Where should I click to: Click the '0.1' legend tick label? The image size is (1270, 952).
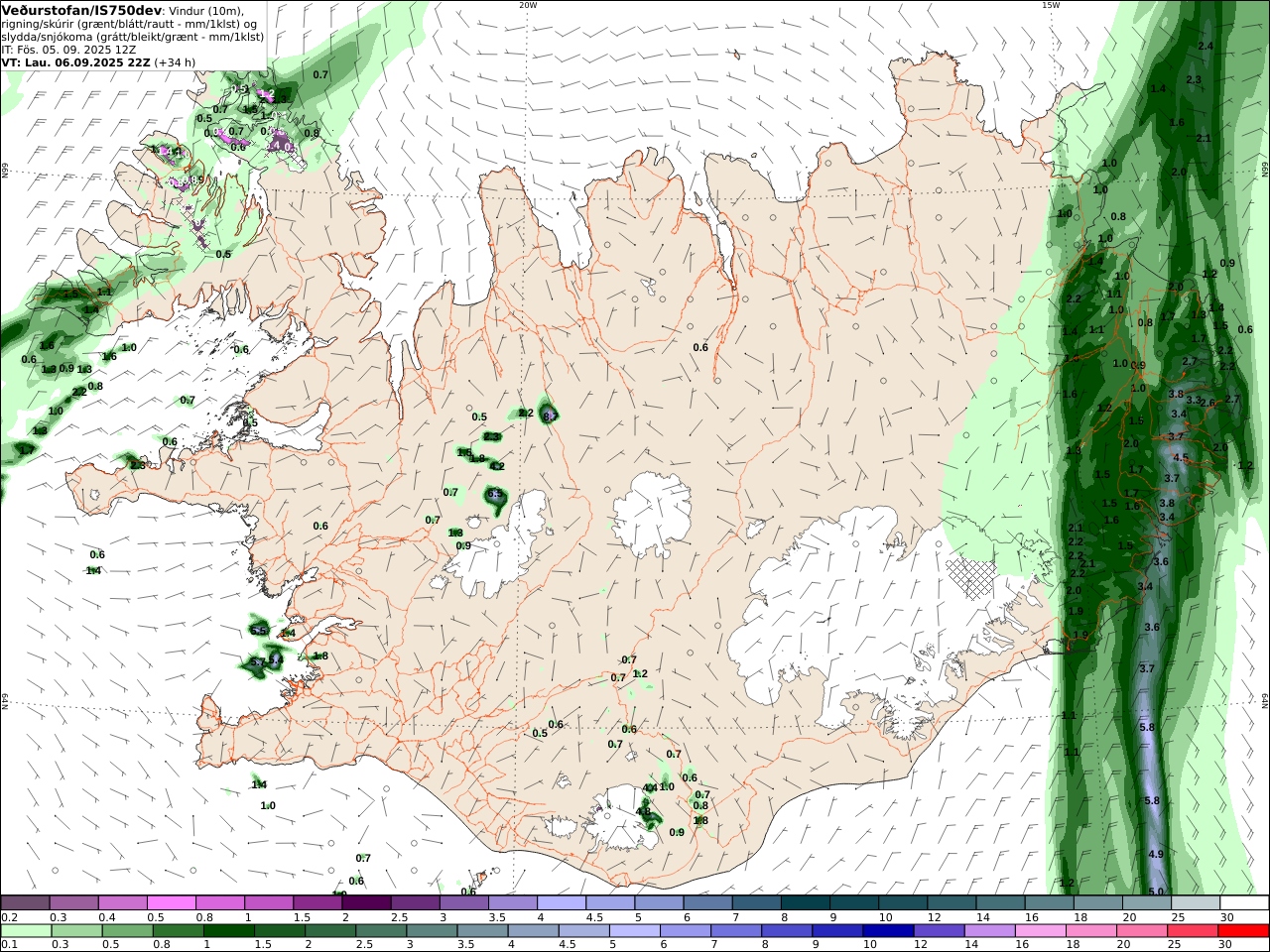coord(8,945)
